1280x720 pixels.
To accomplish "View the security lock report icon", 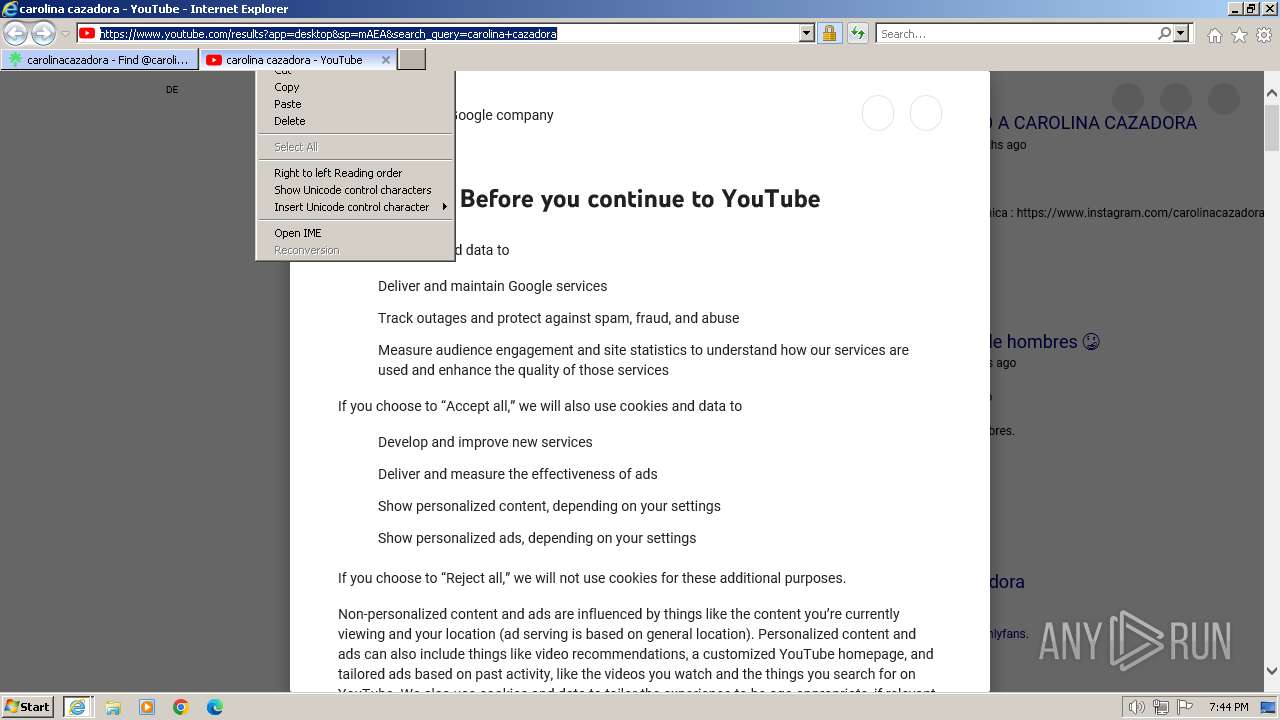I will point(829,34).
